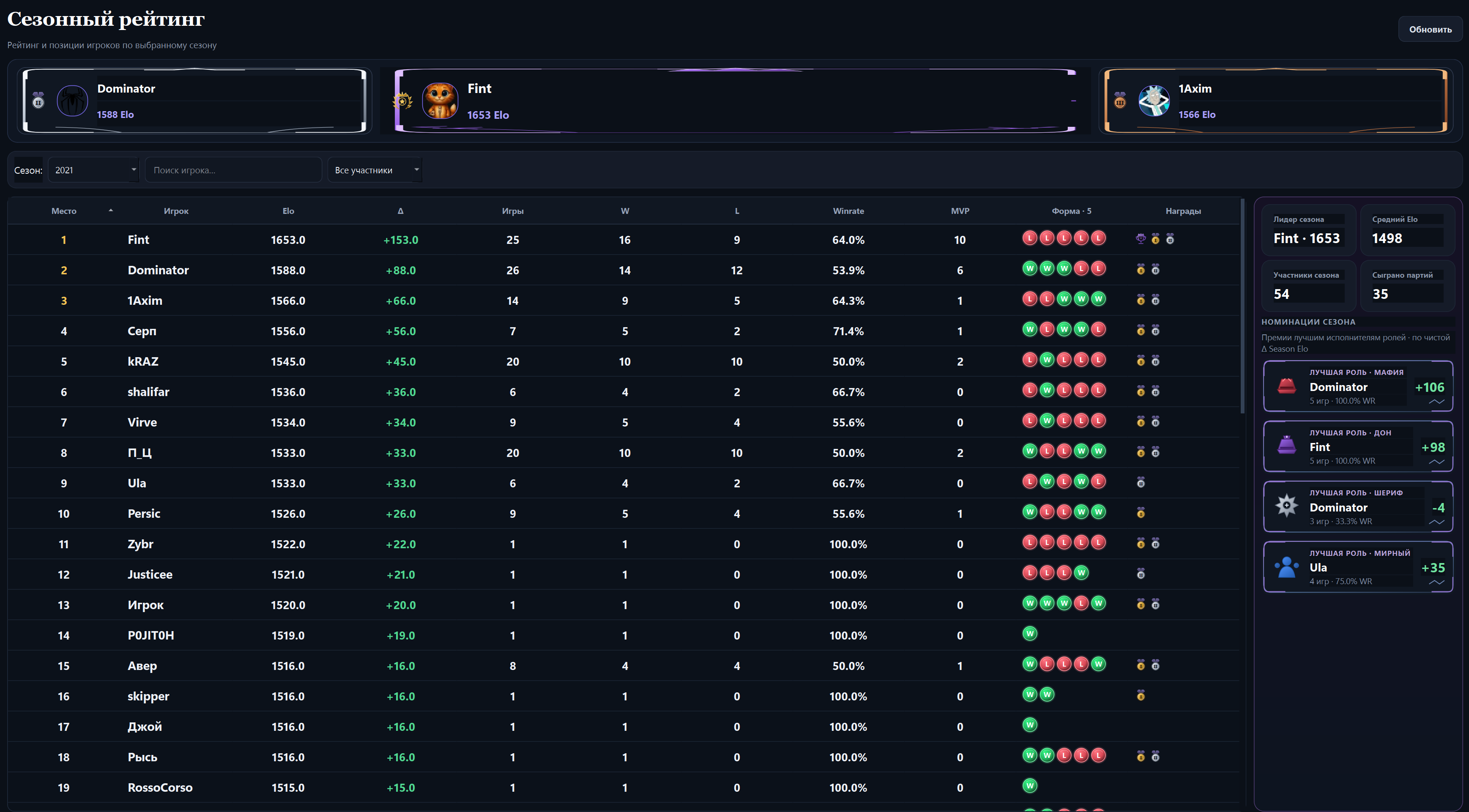The image size is (1469, 812).
Task: Click the single green W badge in Джой's row
Action: [x=1030, y=725]
